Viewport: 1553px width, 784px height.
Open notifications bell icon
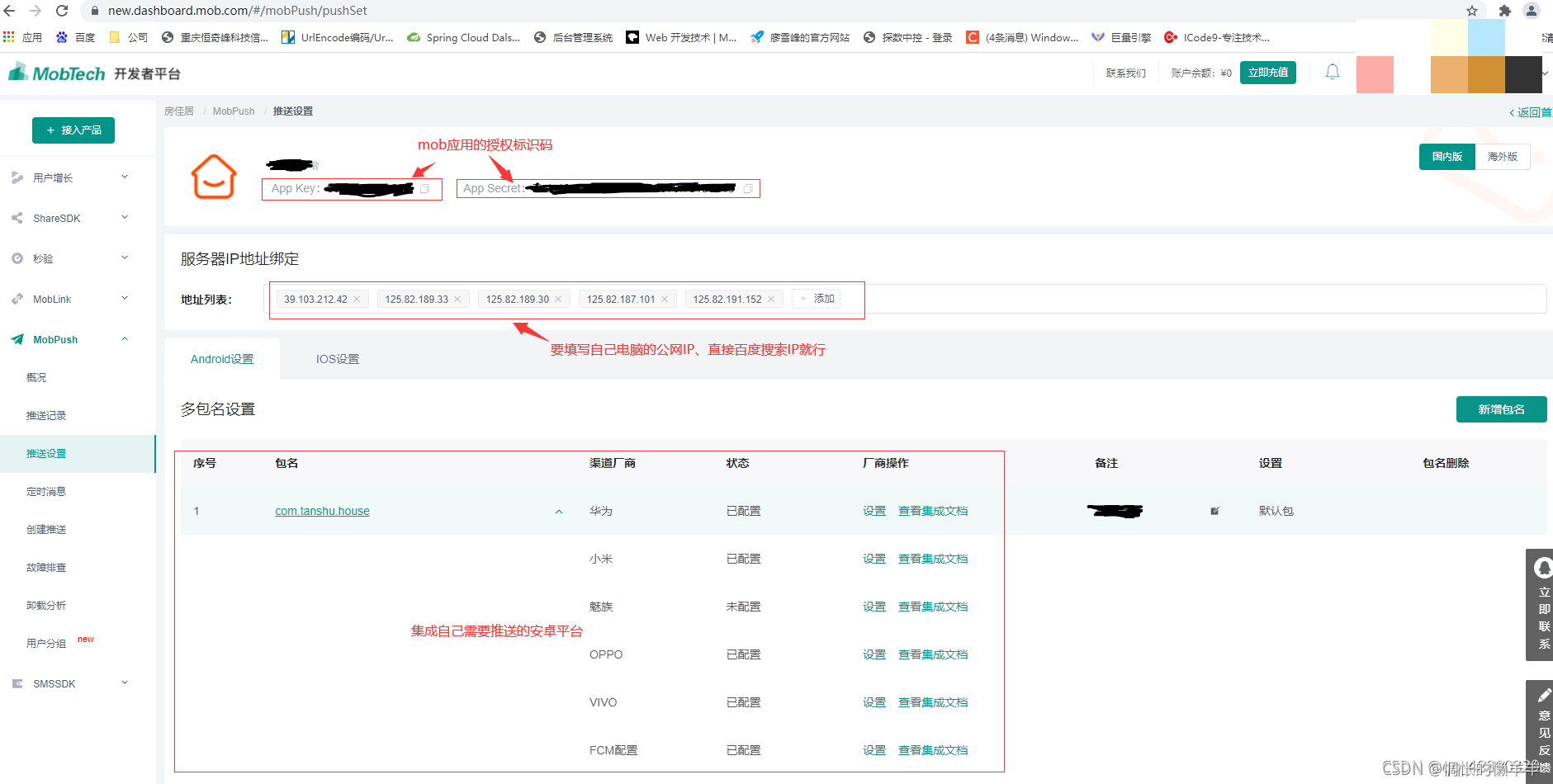click(1333, 73)
